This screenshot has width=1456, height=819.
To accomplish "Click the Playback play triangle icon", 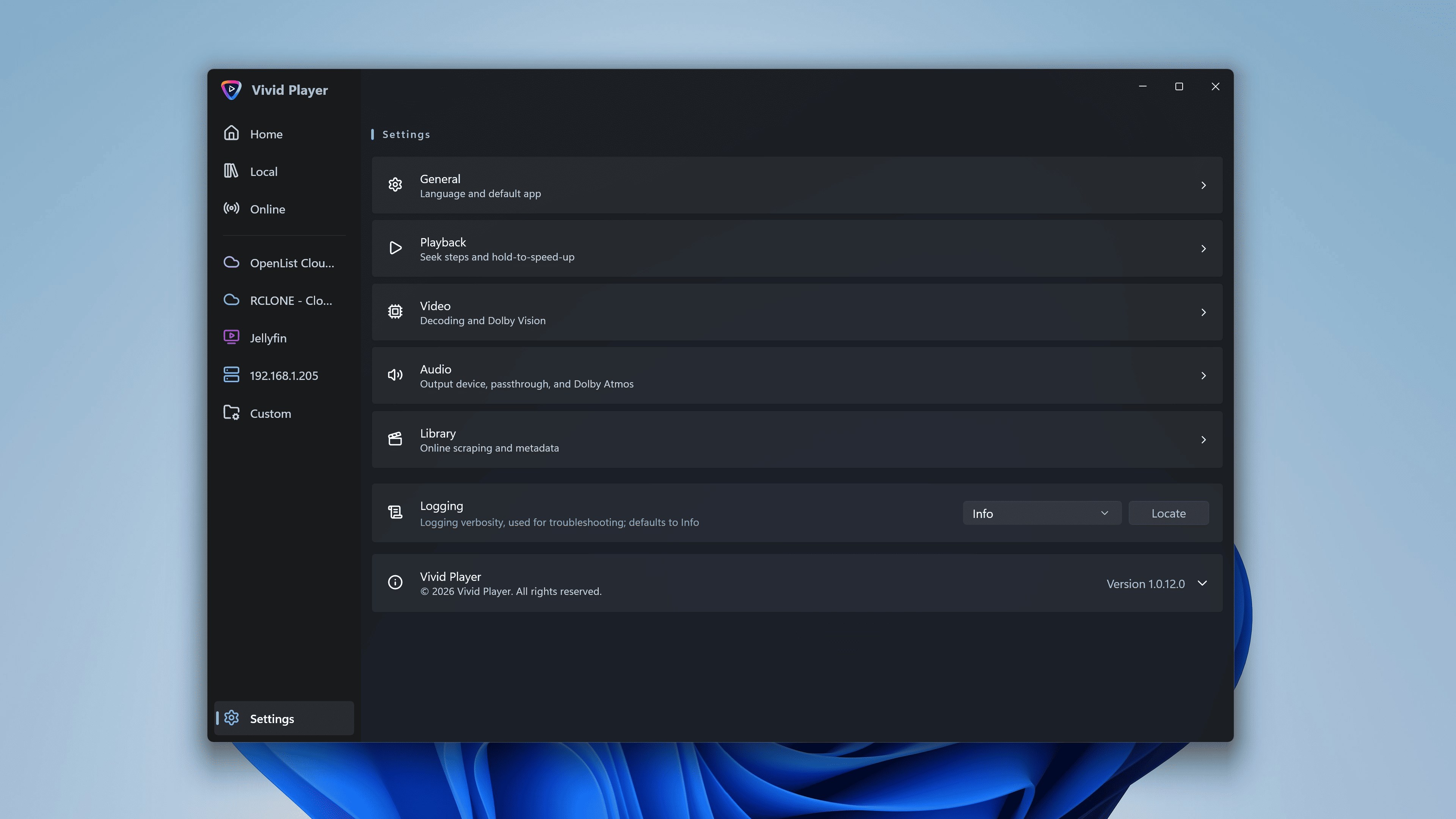I will tap(395, 248).
